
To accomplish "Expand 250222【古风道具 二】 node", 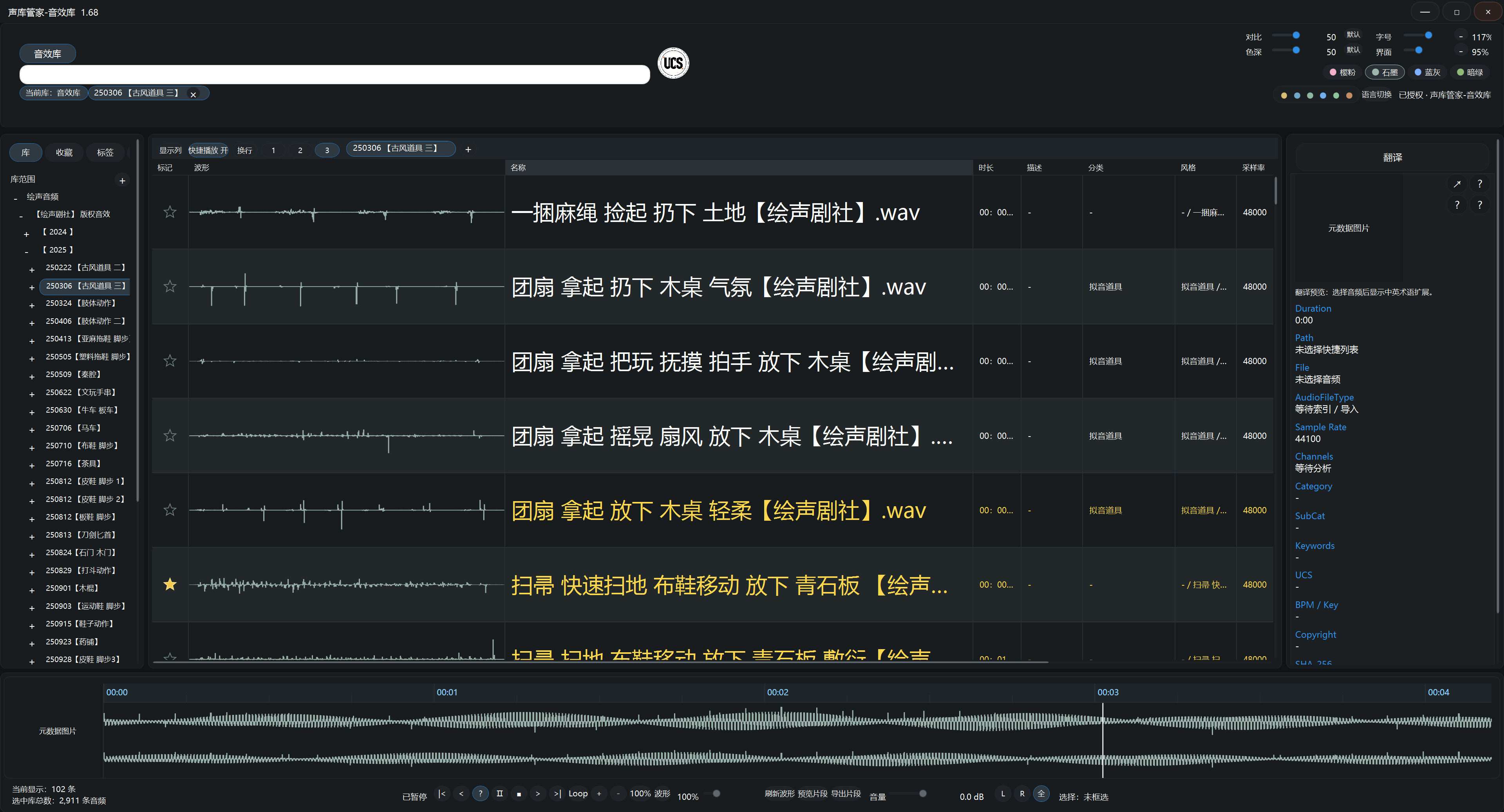I will [x=32, y=270].
